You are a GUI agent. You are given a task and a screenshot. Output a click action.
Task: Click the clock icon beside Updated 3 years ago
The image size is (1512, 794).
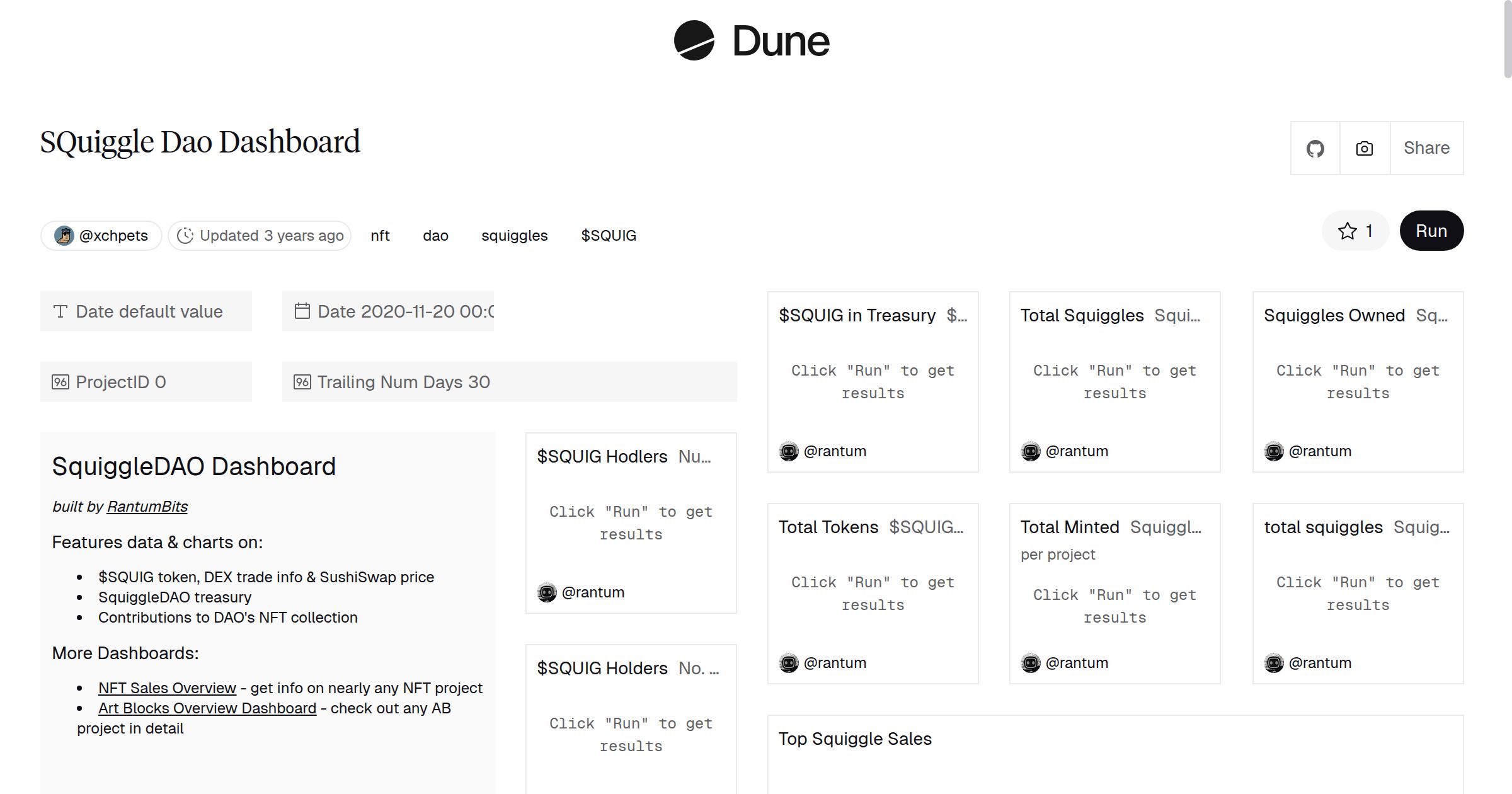pyautogui.click(x=185, y=234)
